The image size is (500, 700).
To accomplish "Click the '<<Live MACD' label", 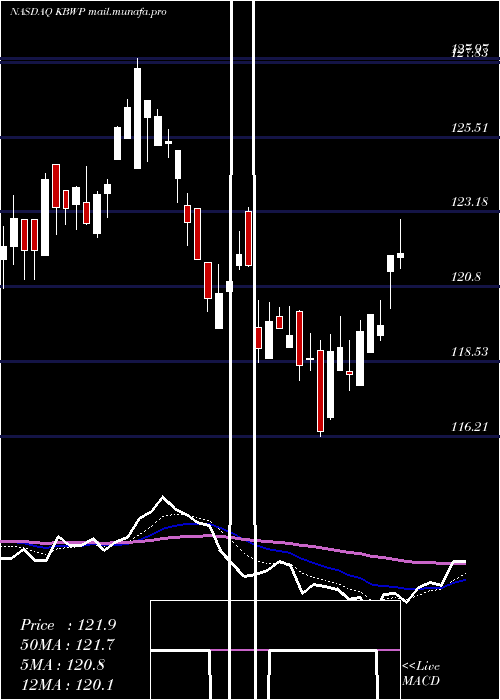I will coord(421,673).
